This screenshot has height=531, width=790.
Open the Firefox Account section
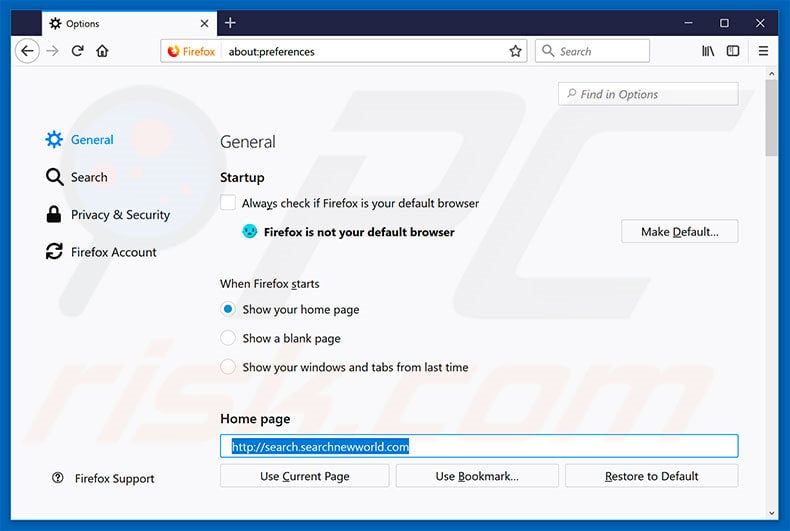tap(113, 252)
